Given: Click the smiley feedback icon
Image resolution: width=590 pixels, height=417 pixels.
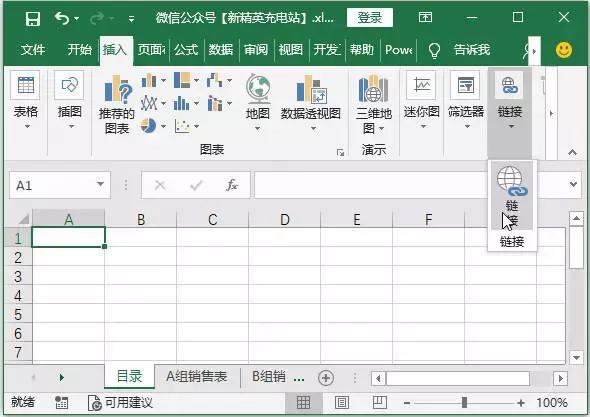Looking at the screenshot, I should (564, 50).
